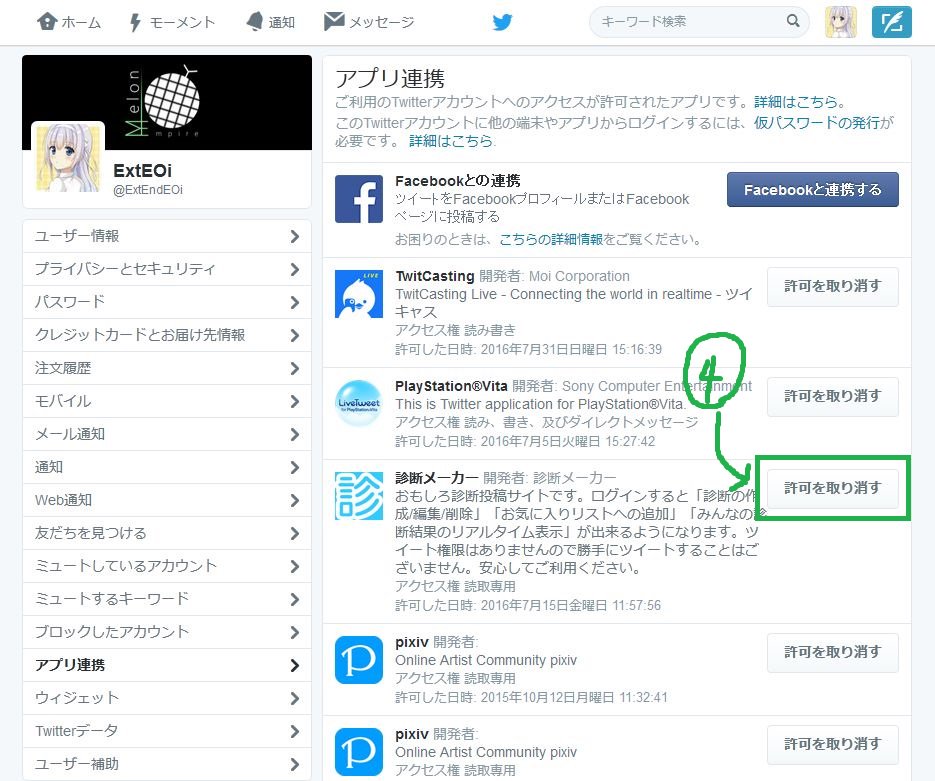Click the Melon empire header banner
The width and height of the screenshot is (935, 781).
click(x=167, y=102)
